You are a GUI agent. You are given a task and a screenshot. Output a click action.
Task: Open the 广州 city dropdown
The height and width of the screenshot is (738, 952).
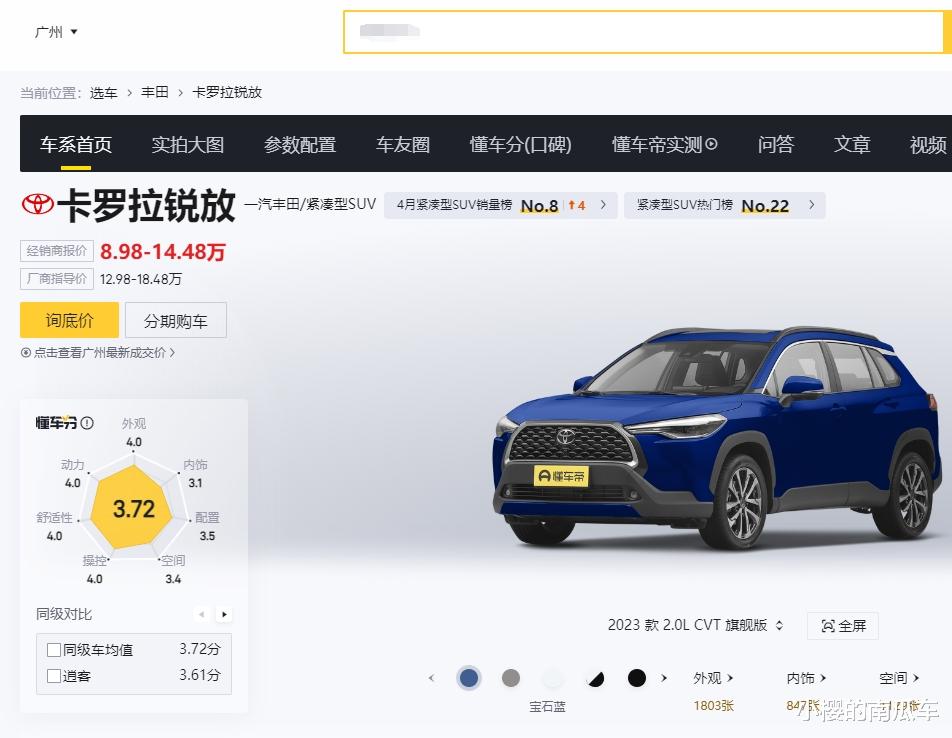pos(56,32)
